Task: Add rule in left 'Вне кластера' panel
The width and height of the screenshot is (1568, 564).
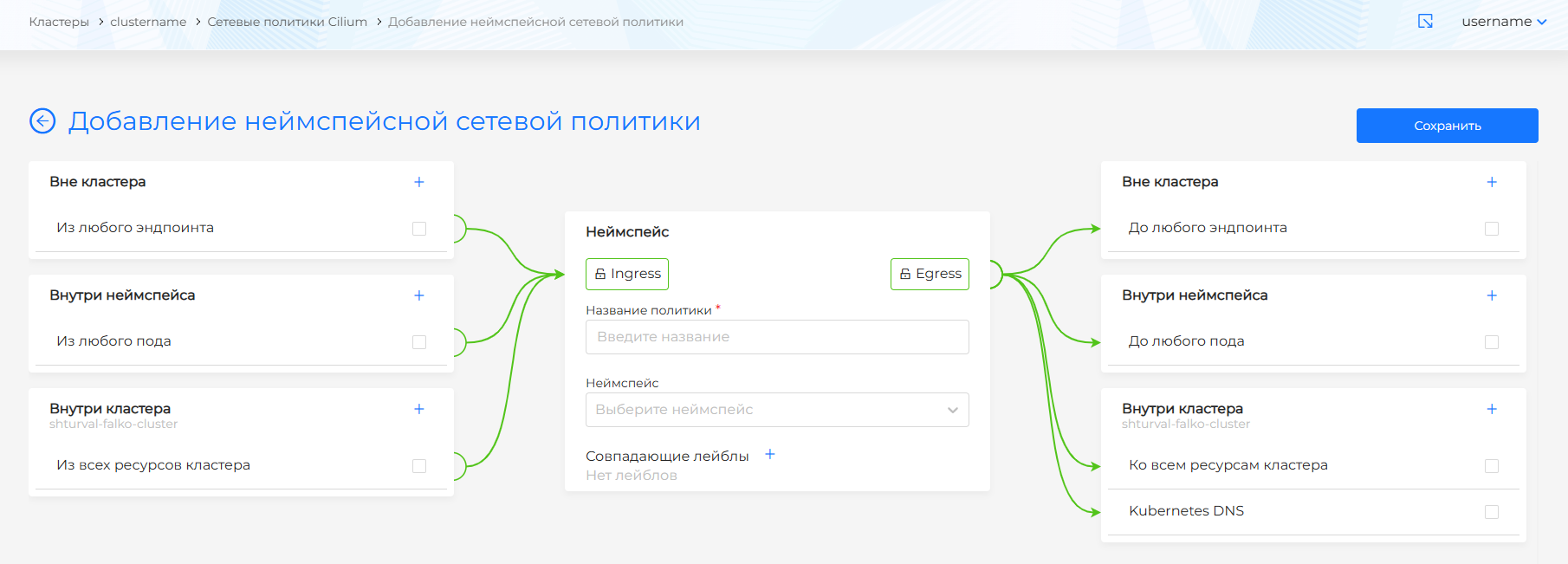Action: pyautogui.click(x=419, y=182)
